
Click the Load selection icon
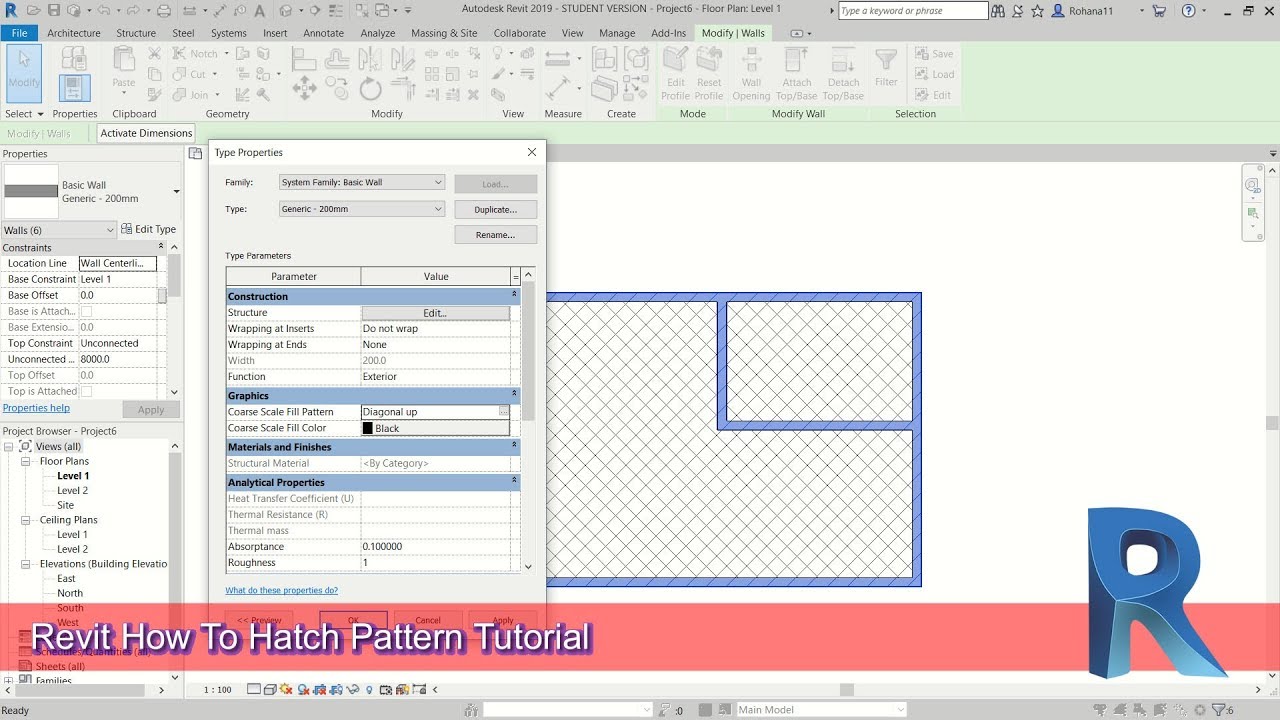(x=933, y=74)
